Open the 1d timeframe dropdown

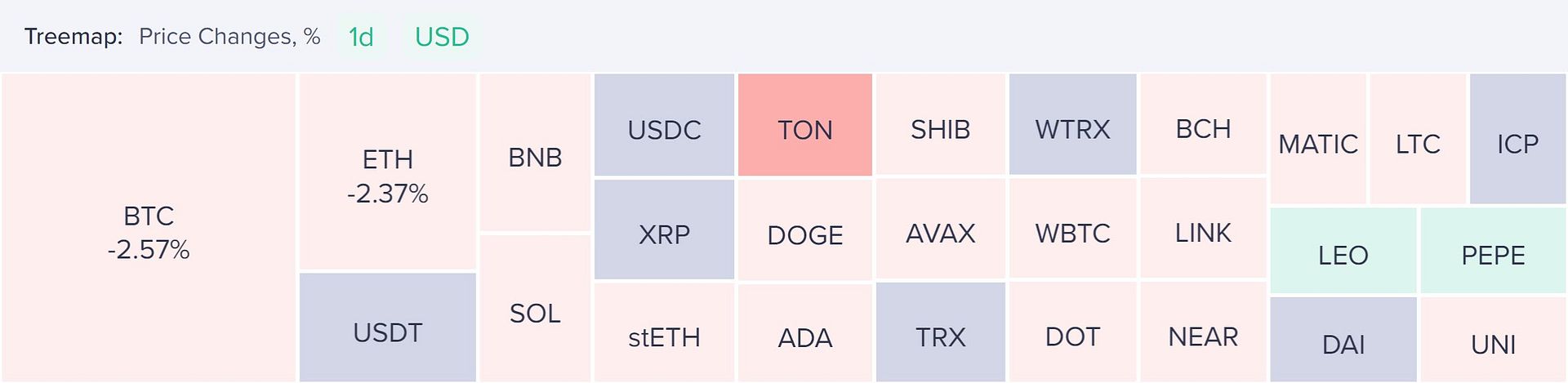pyautogui.click(x=361, y=37)
